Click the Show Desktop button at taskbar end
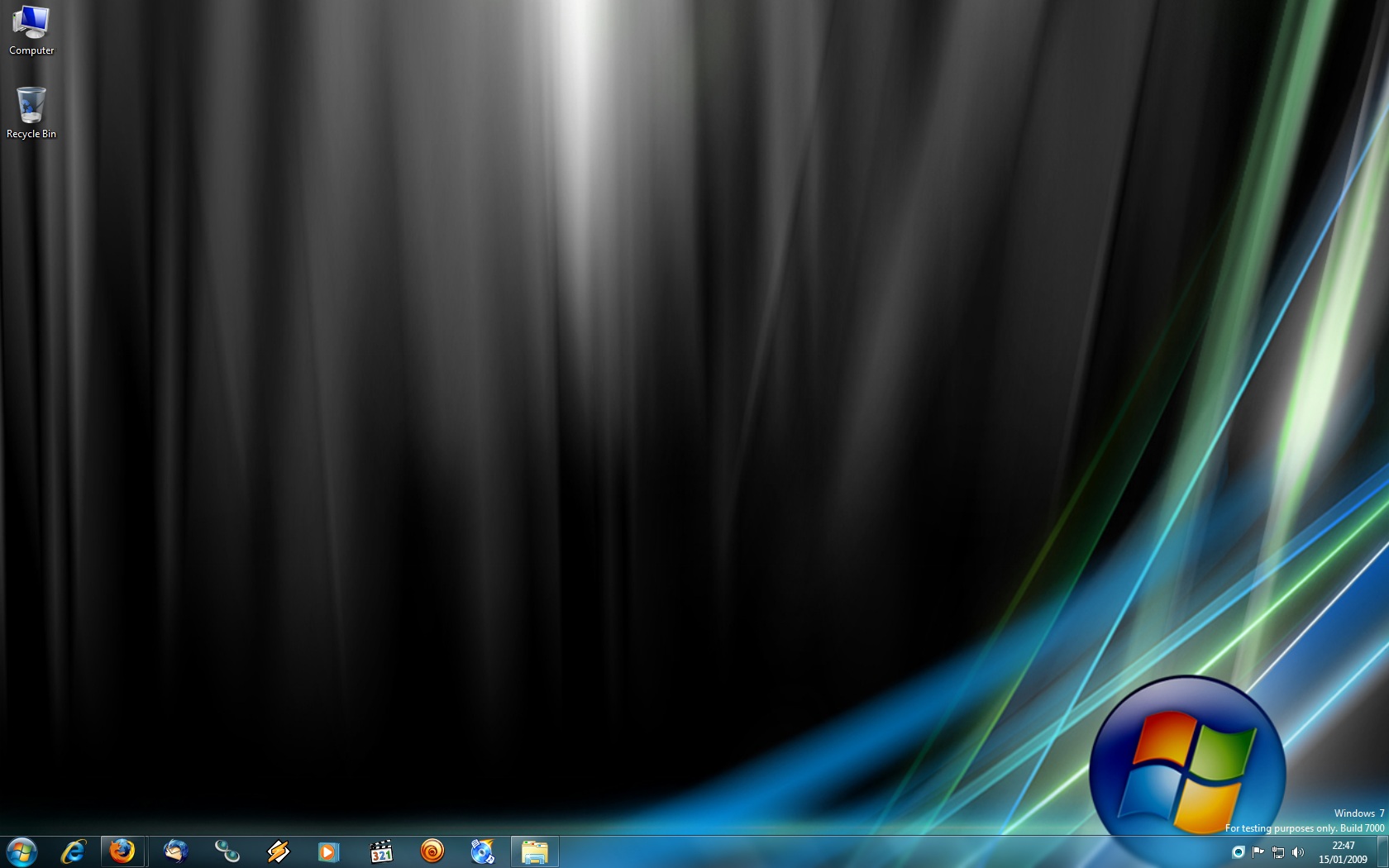This screenshot has width=1389, height=868. 1382,852
